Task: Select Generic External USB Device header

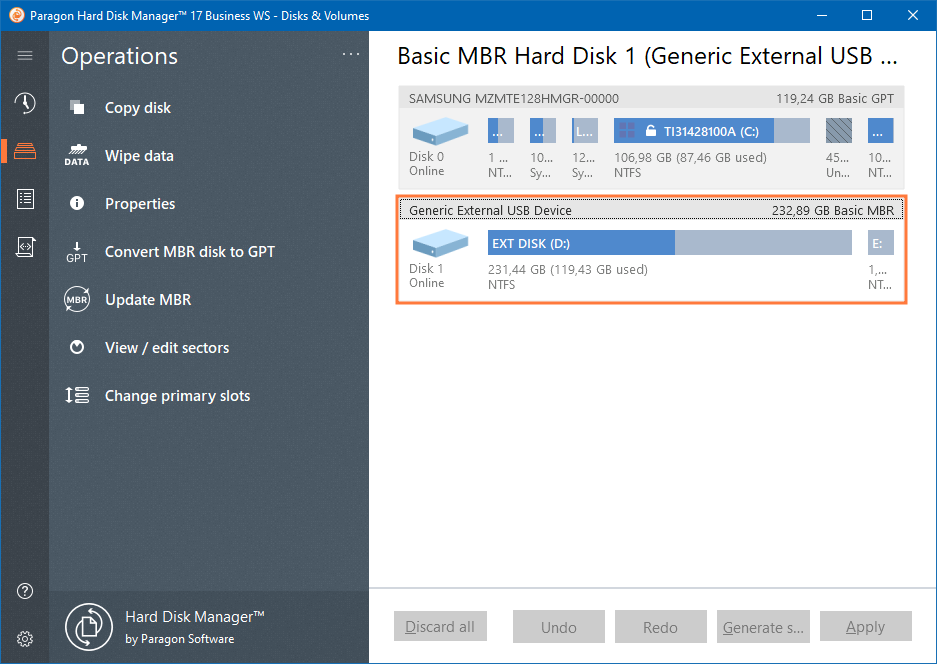Action: (651, 210)
